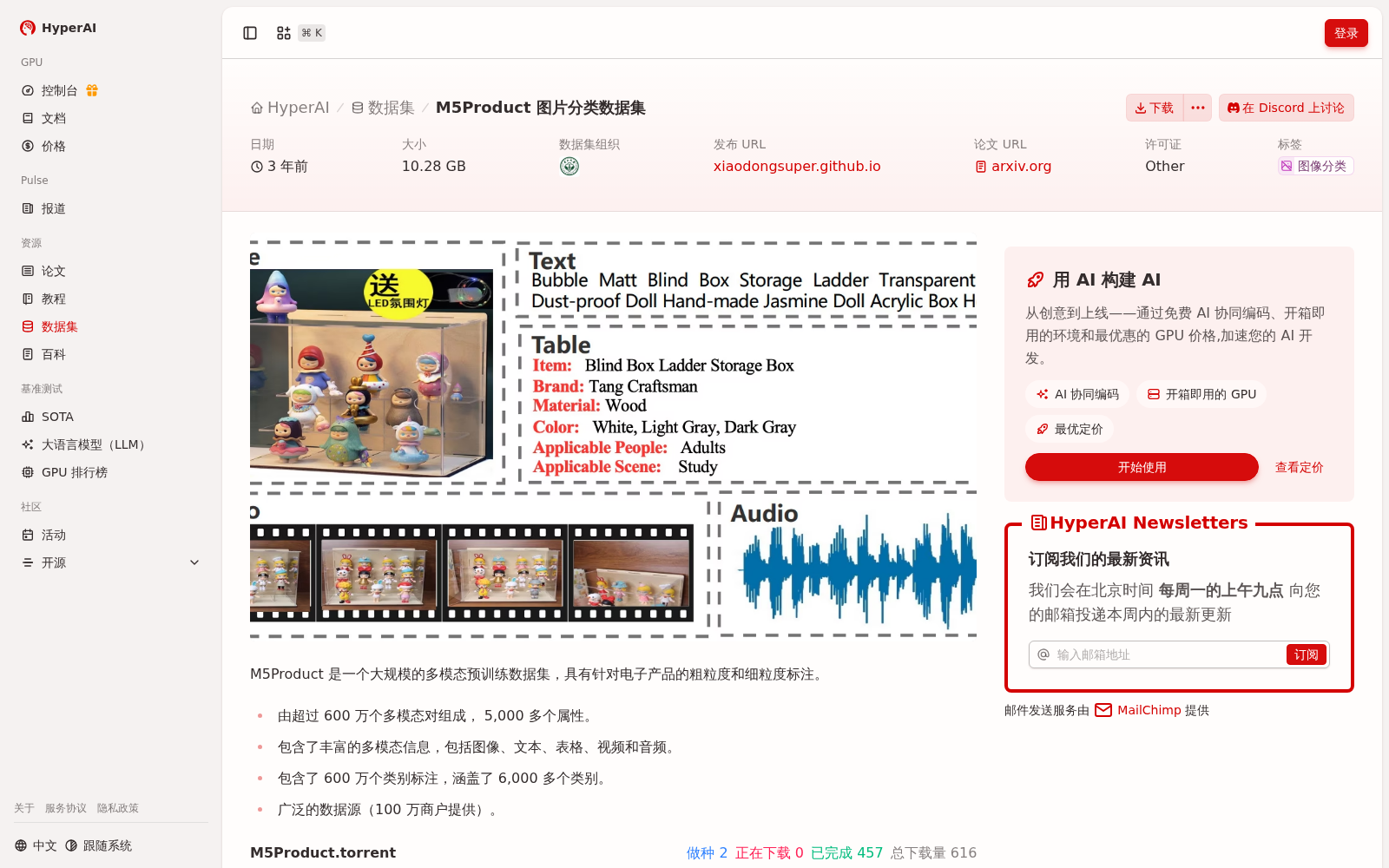Click the 开箱即用的 GPU chip
The height and width of the screenshot is (868, 1389).
tap(1201, 394)
